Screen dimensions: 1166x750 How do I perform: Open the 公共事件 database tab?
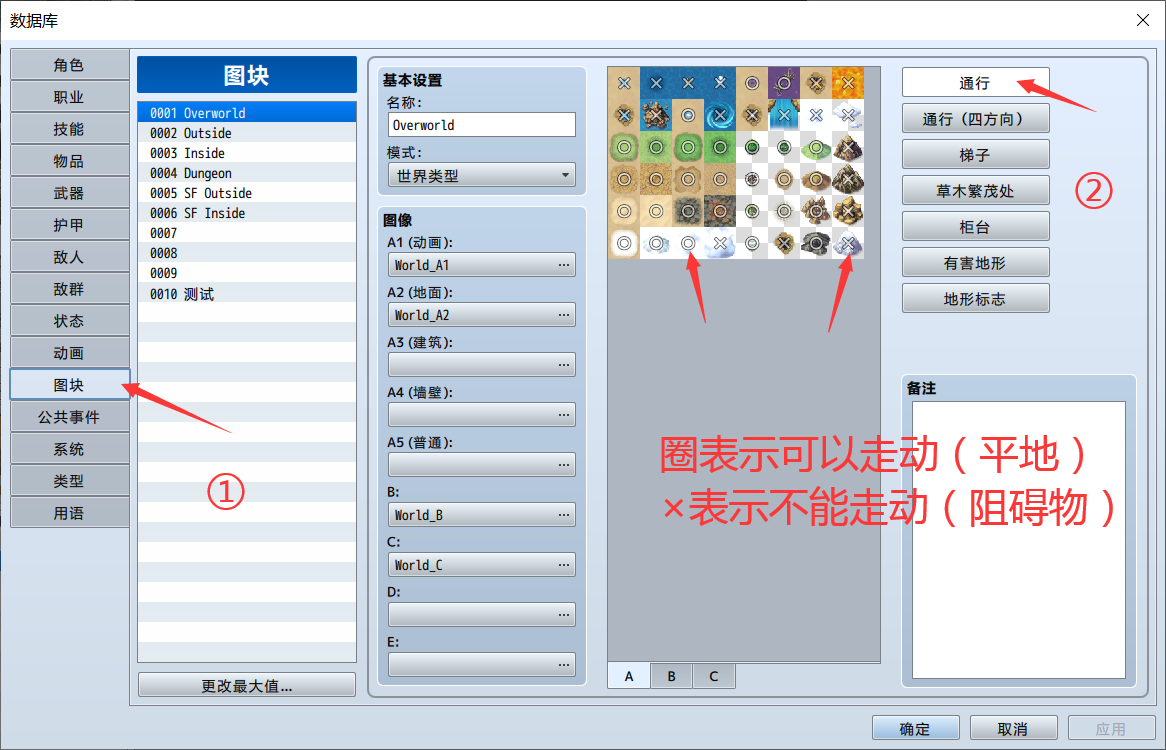click(x=69, y=417)
